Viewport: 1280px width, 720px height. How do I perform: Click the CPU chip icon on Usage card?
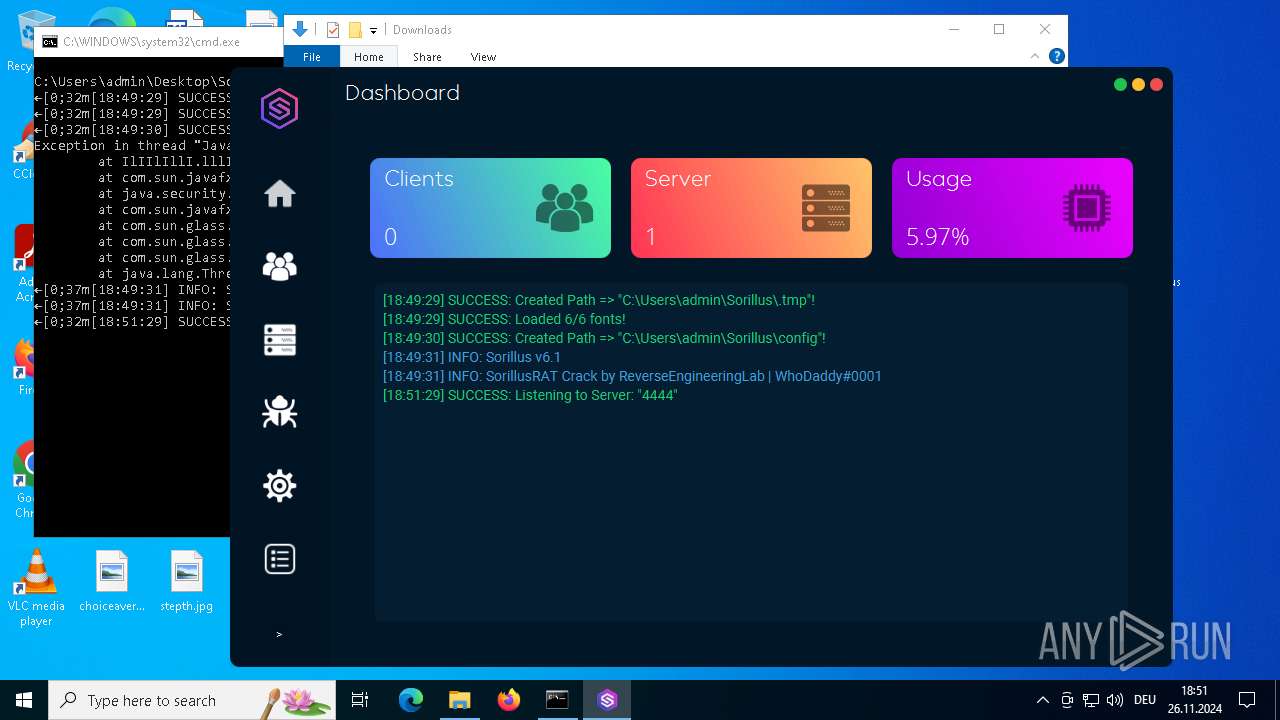coord(1086,208)
